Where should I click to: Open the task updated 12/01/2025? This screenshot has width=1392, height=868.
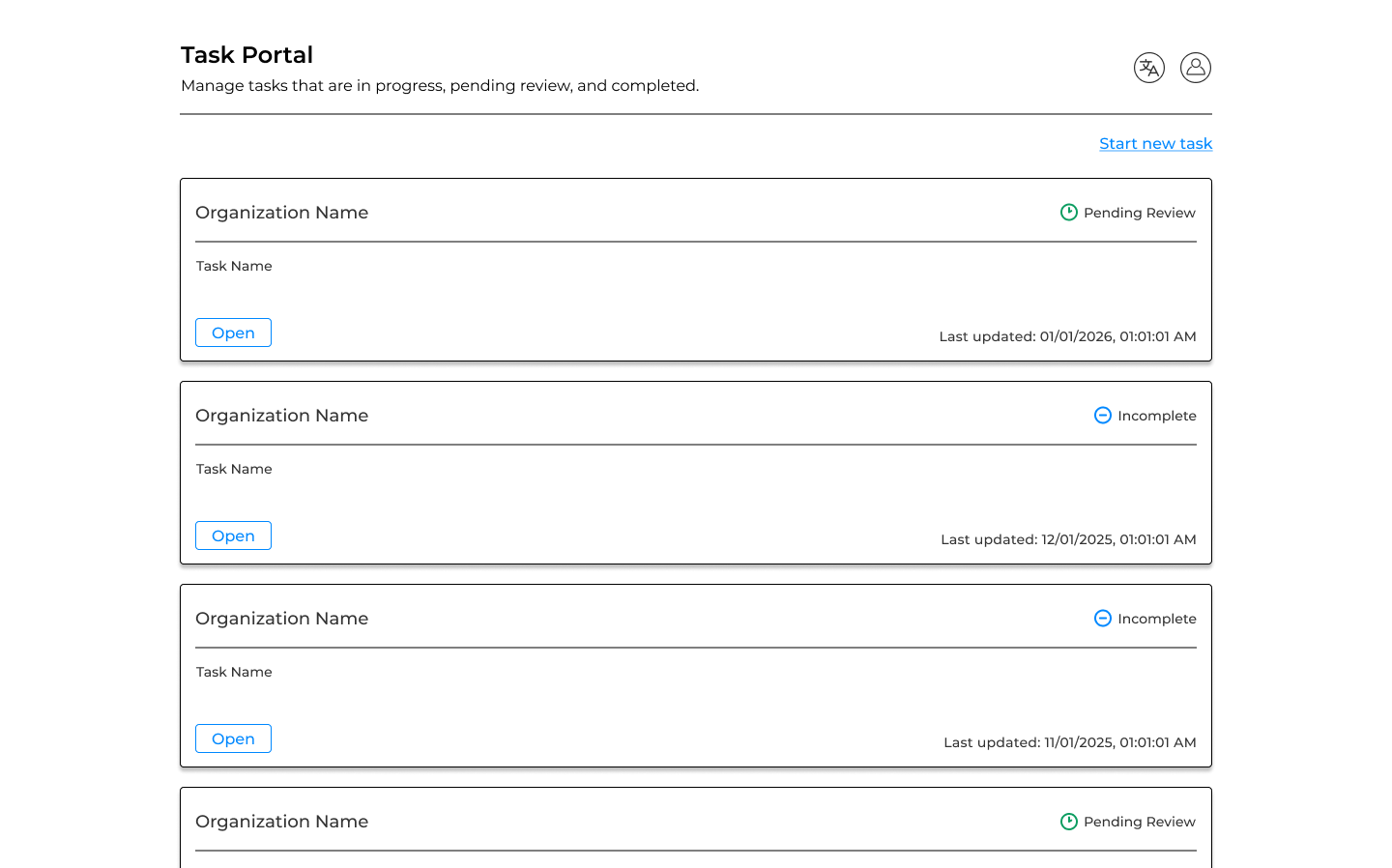233,535
